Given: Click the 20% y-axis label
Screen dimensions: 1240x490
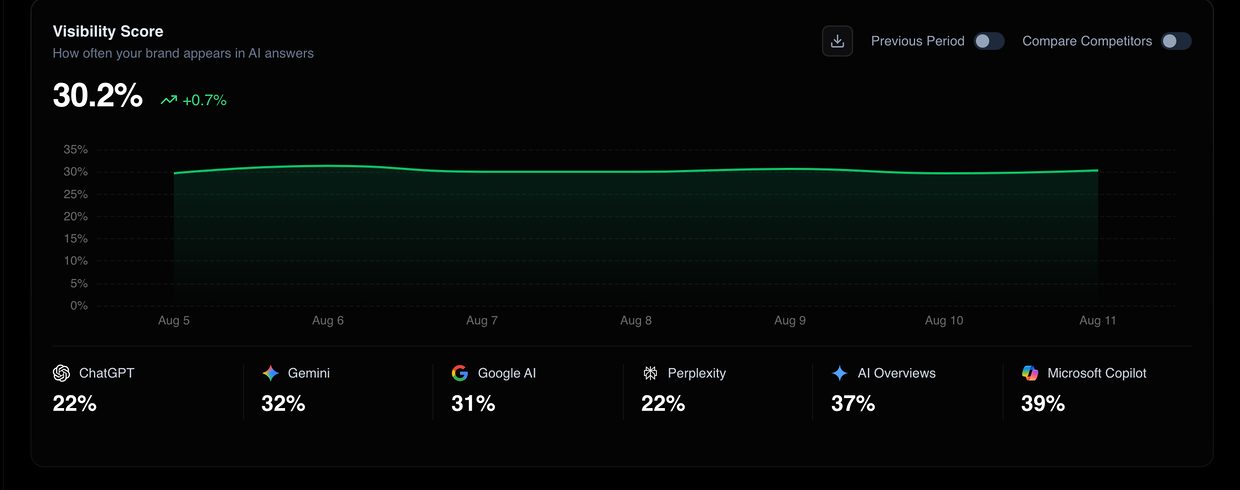Looking at the screenshot, I should pos(76,217).
